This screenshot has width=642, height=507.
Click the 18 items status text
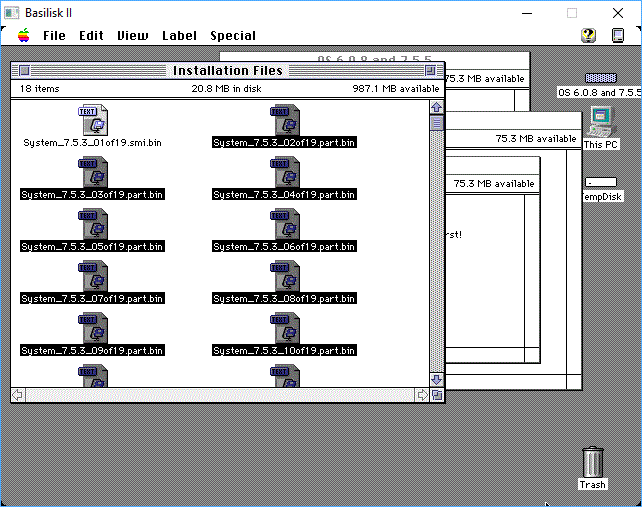(40, 88)
